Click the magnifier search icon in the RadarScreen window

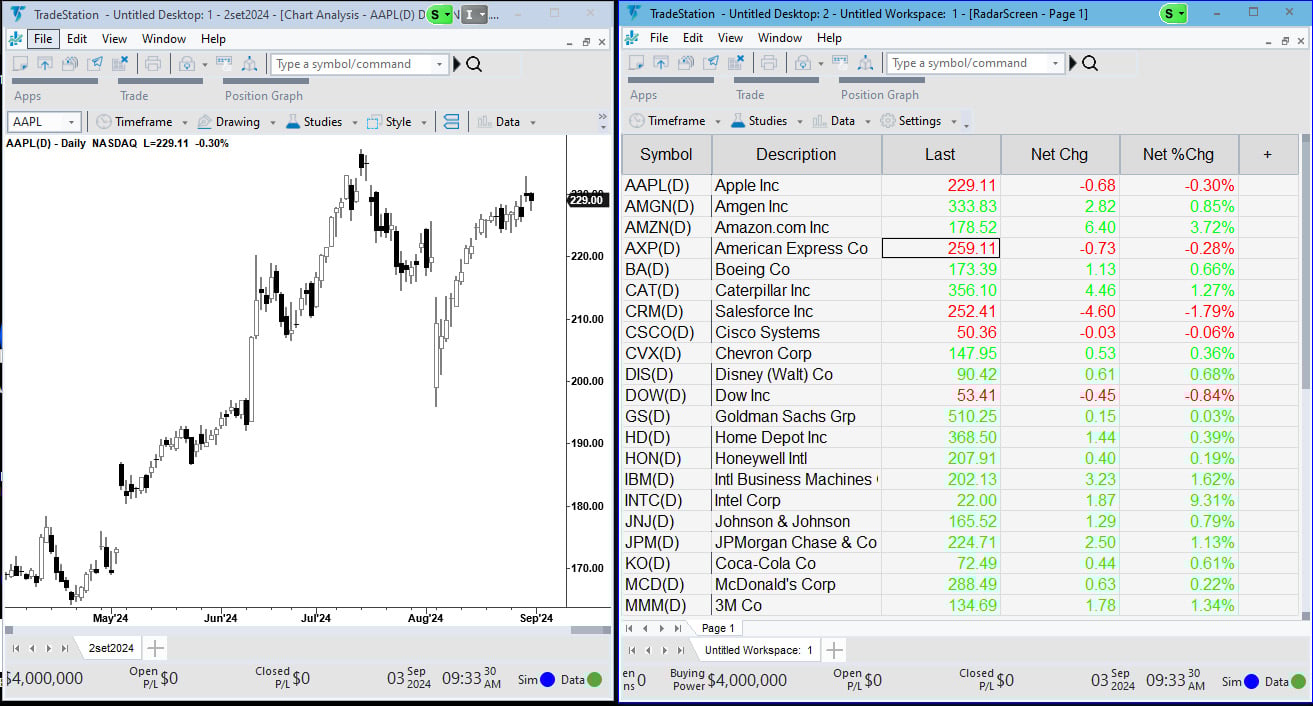coord(1090,63)
